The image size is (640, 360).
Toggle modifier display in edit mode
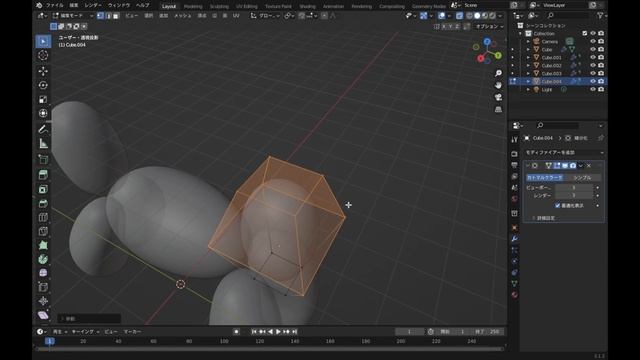coord(557,165)
